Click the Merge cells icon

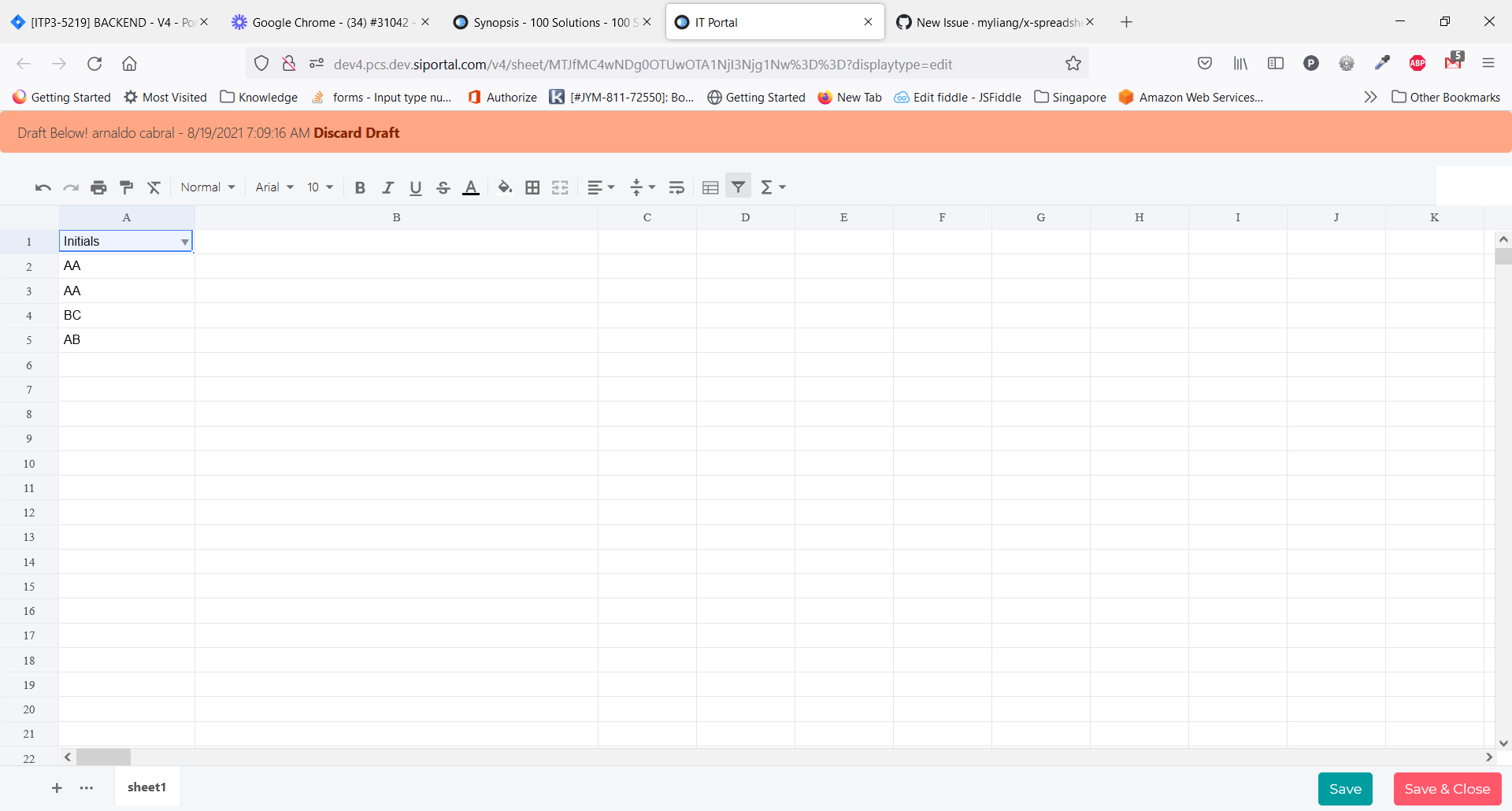pyautogui.click(x=560, y=187)
